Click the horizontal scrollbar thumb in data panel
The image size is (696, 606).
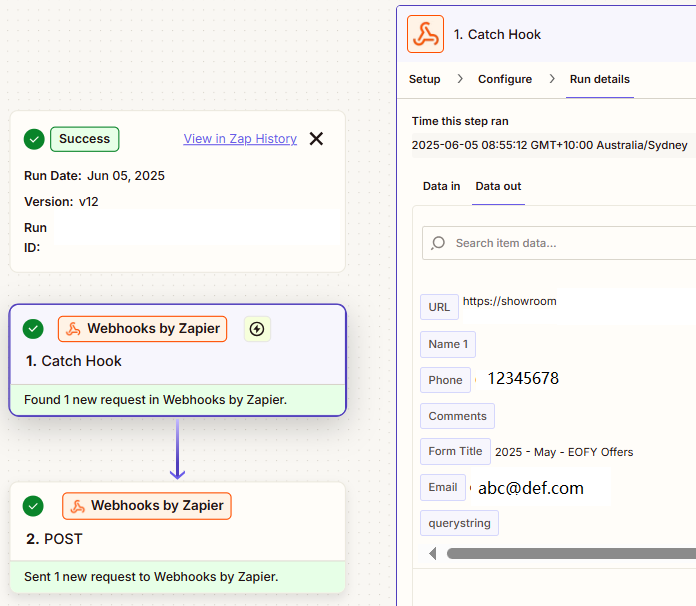coord(571,554)
